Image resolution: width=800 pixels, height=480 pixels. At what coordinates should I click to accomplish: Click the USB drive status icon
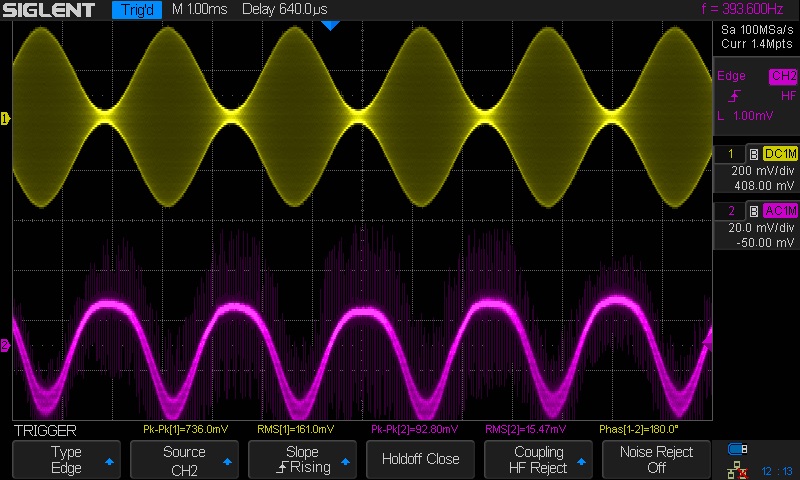[x=738, y=448]
